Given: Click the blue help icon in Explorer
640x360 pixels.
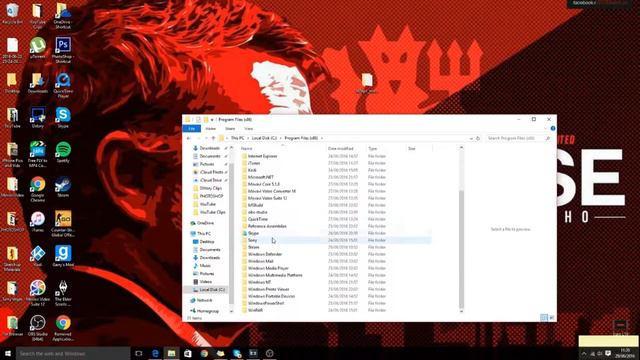Looking at the screenshot, I should pyautogui.click(x=553, y=129).
